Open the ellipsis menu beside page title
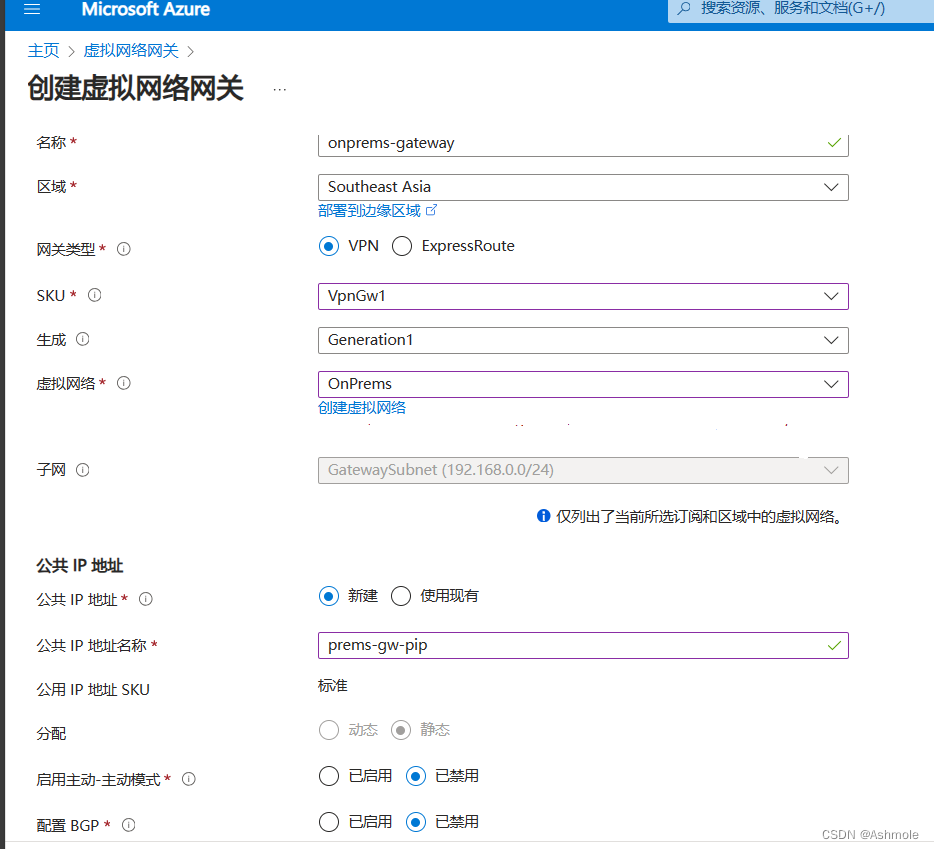Viewport: 934px width, 849px height. [x=279, y=89]
